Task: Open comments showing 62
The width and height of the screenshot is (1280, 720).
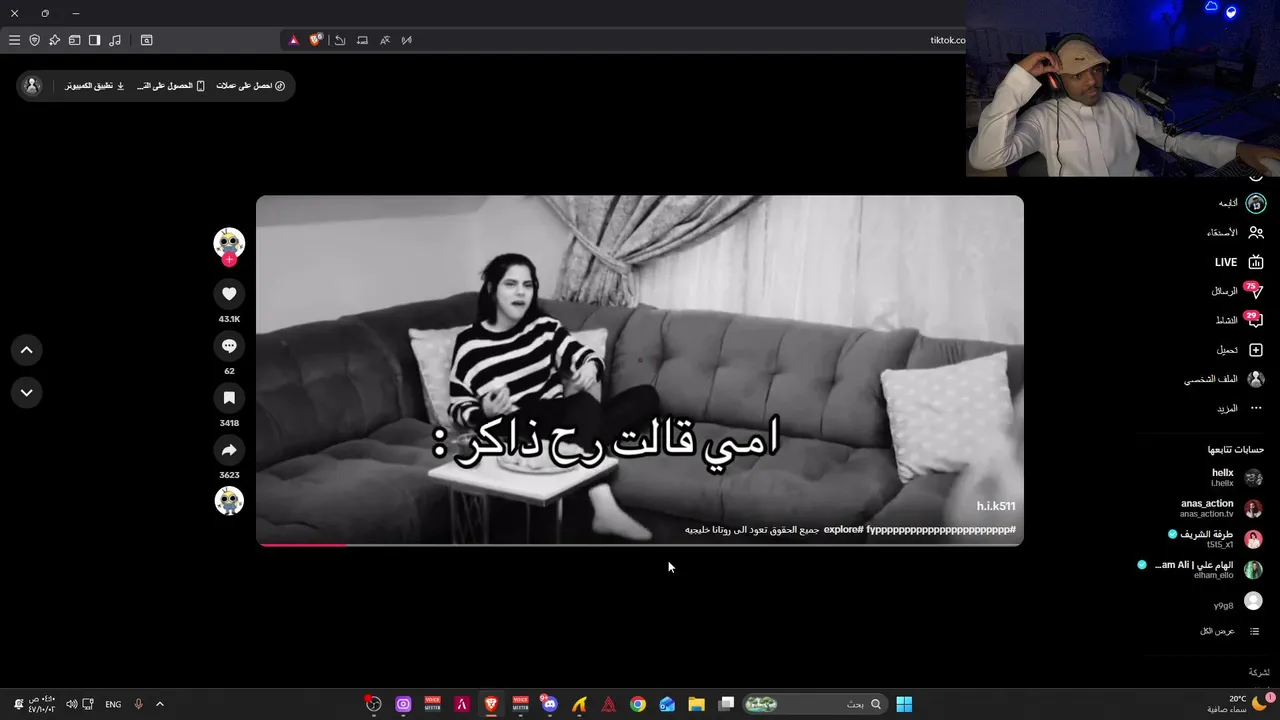Action: click(x=229, y=346)
